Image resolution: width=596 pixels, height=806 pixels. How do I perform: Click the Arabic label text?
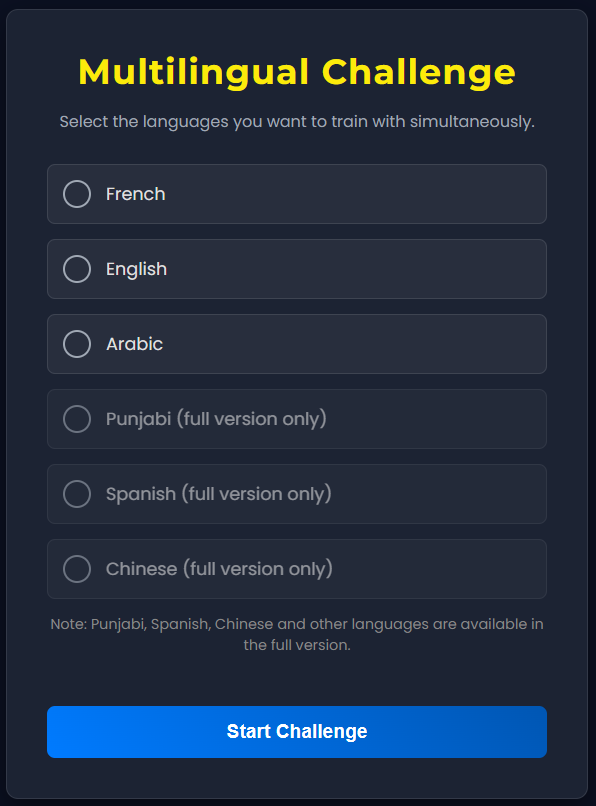(134, 344)
